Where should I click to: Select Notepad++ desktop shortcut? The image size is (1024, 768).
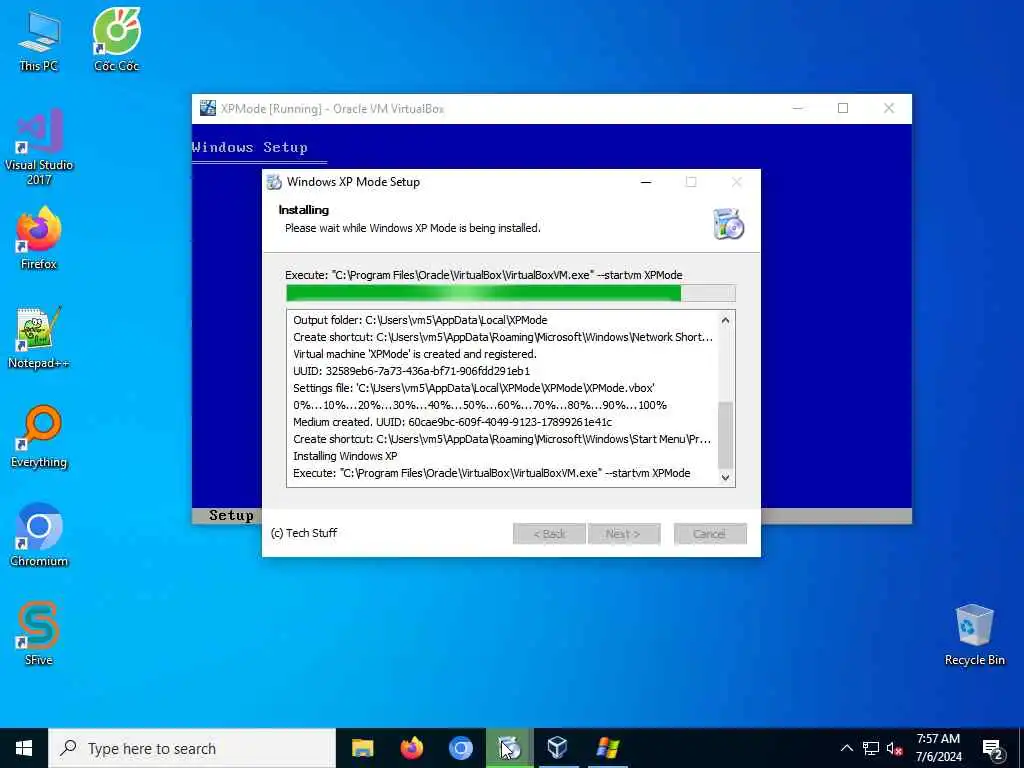point(39,338)
